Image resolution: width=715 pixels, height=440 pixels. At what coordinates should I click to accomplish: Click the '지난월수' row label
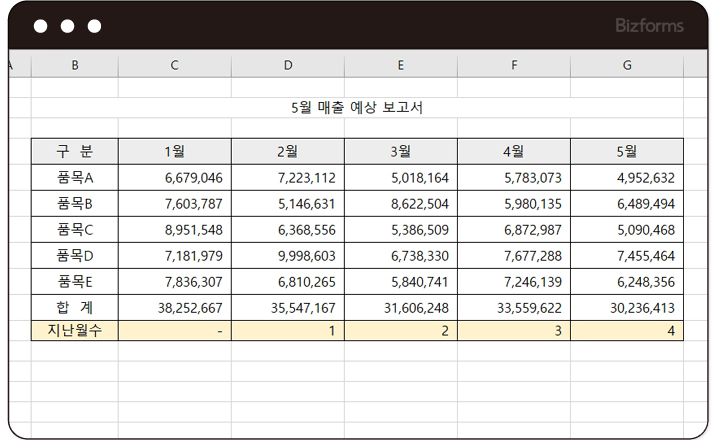tap(75, 331)
